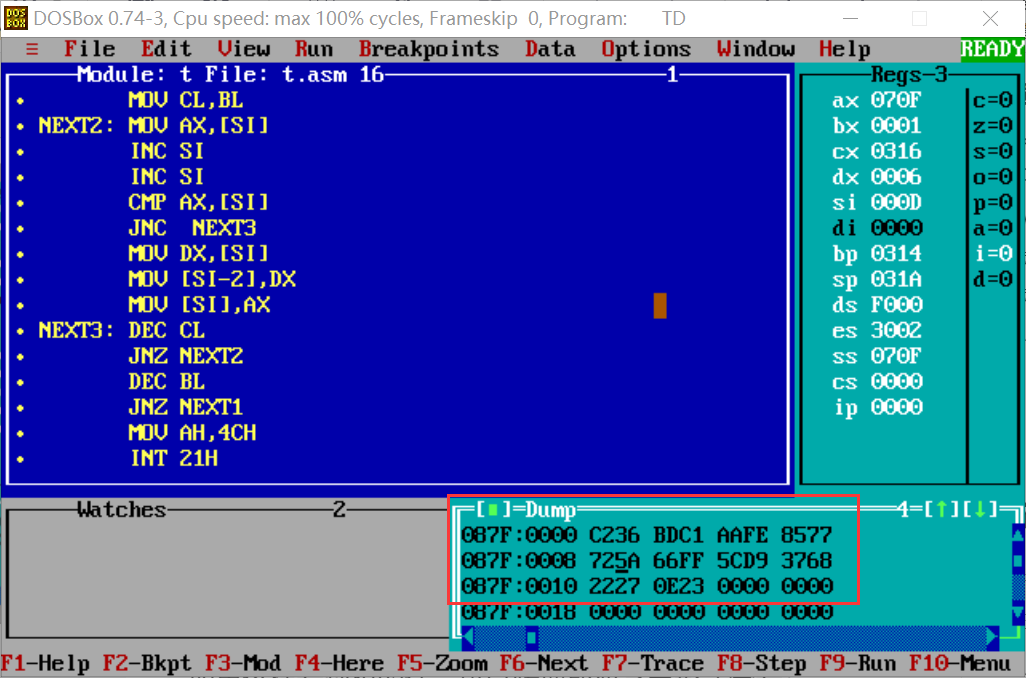Click the Dump window up-arrow zoom icon
This screenshot has height=678, width=1026.
pos(941,509)
